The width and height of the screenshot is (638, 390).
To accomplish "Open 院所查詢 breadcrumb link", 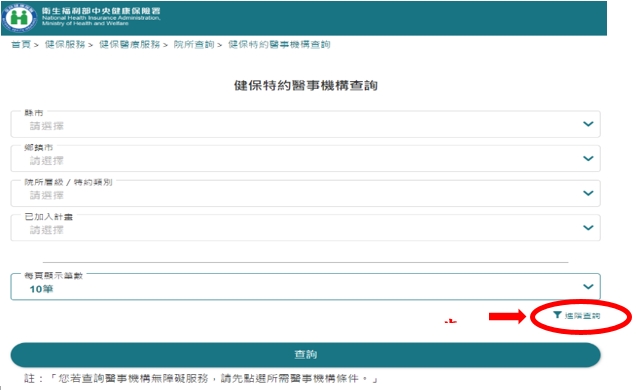I will (x=194, y=44).
